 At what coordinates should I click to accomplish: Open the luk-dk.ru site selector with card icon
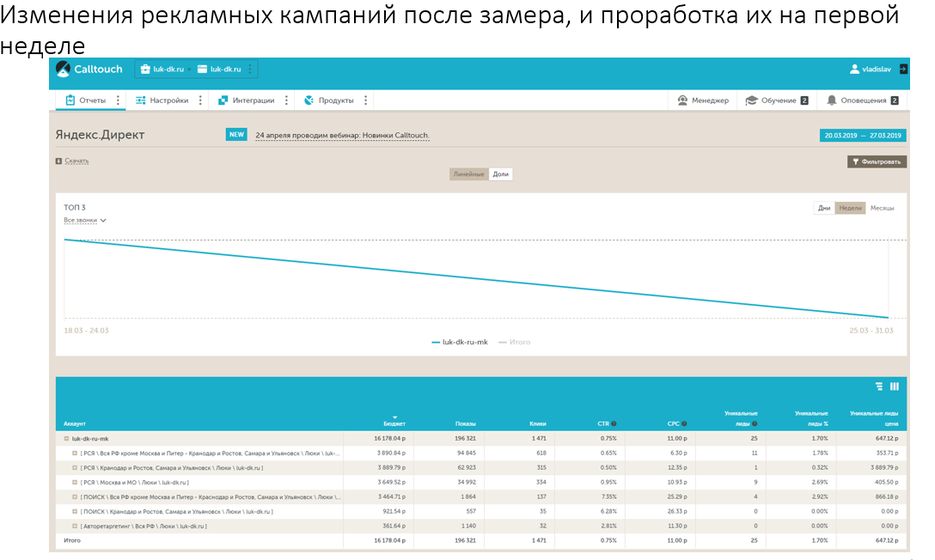219,69
